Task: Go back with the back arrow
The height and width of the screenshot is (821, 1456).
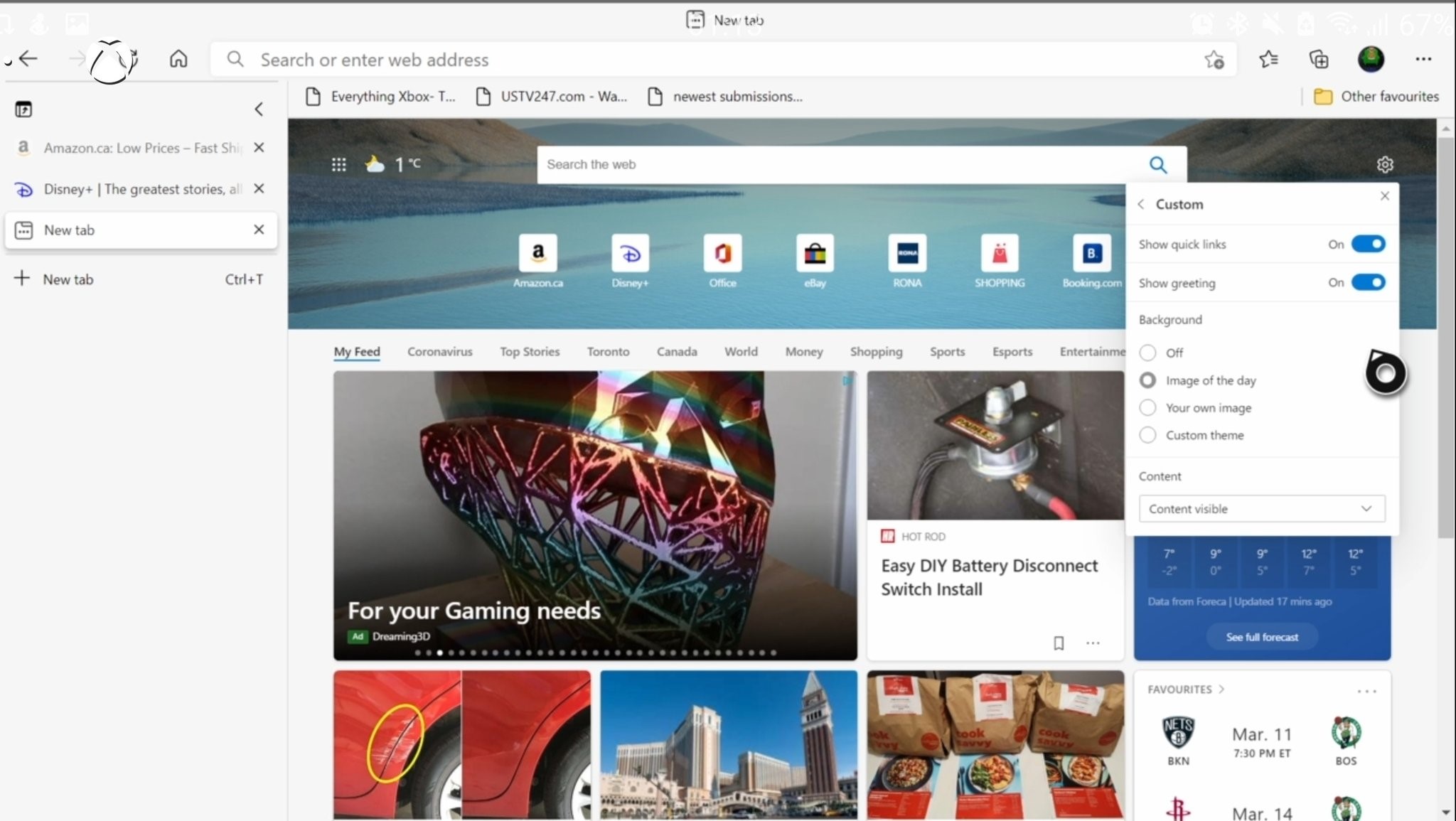Action: (x=28, y=59)
